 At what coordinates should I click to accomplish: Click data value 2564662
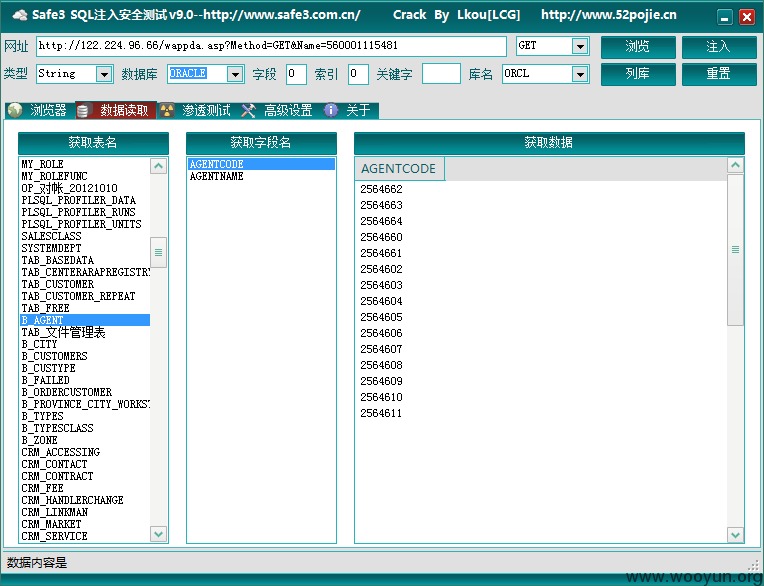coord(382,189)
